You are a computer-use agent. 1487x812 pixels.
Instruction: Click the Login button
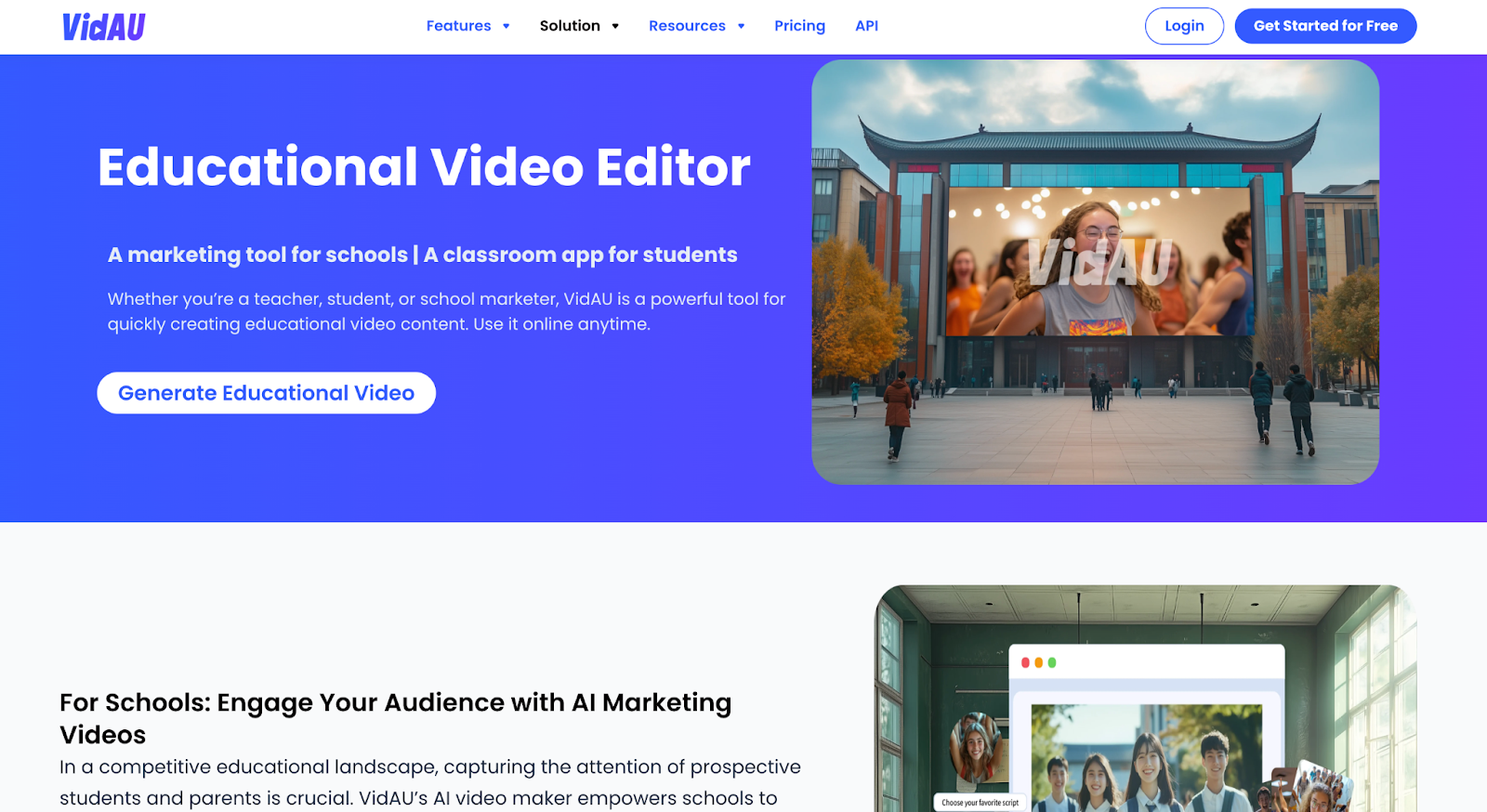coord(1184,26)
